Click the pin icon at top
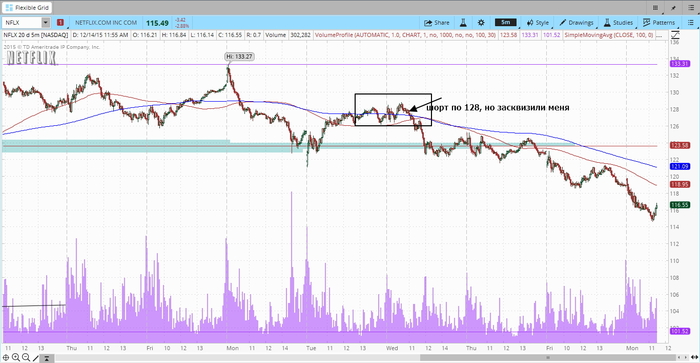The image size is (700, 363). (x=673, y=7)
